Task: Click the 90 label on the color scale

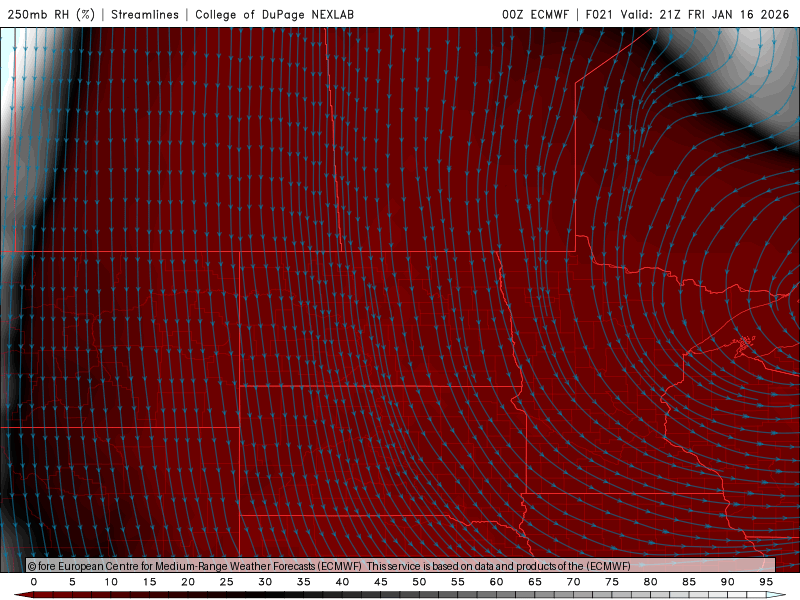Action: (728, 582)
